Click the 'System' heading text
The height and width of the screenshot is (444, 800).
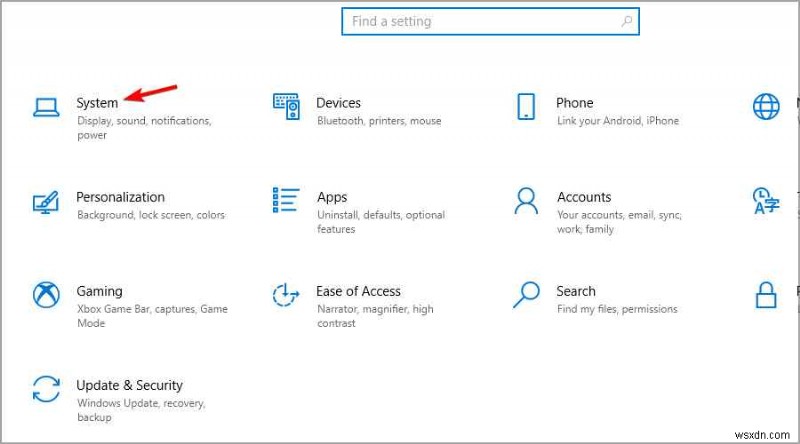tap(97, 103)
